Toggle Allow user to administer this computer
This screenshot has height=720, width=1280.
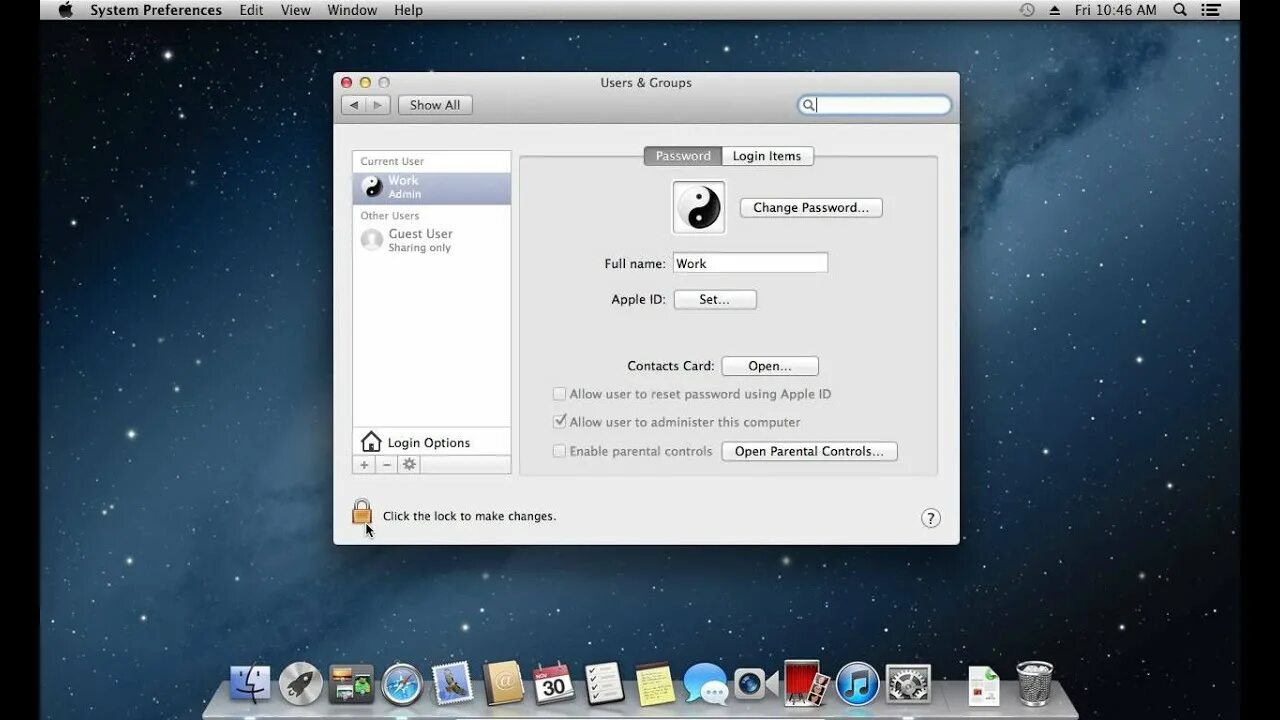tap(560, 422)
